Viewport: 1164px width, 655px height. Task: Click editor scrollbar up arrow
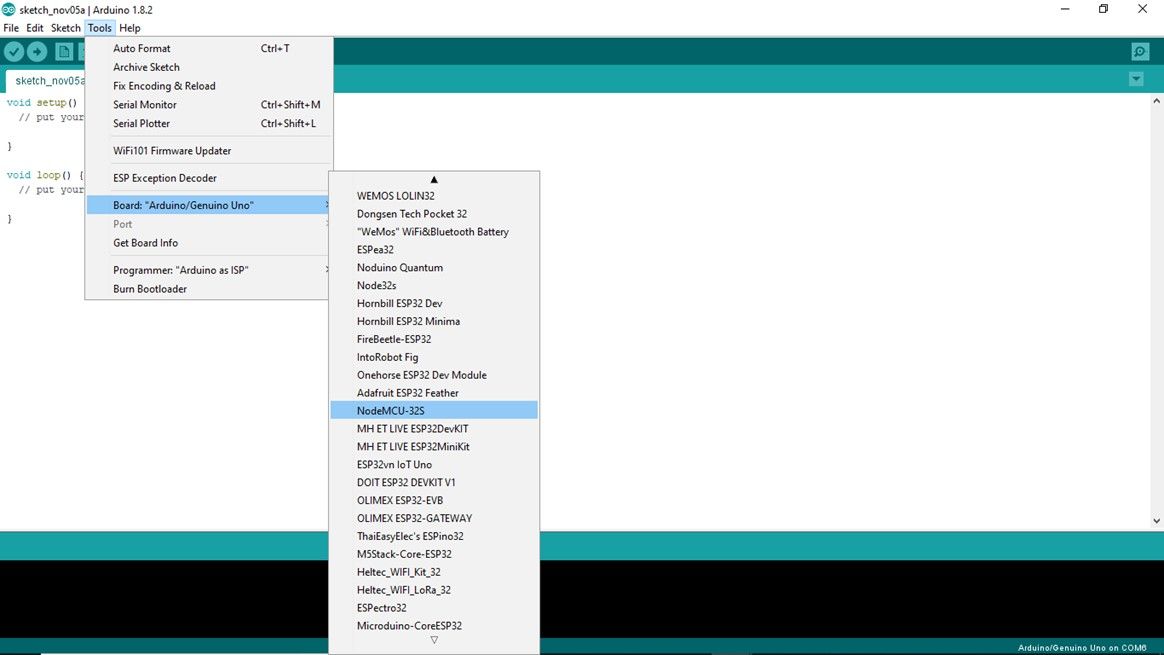1156,101
